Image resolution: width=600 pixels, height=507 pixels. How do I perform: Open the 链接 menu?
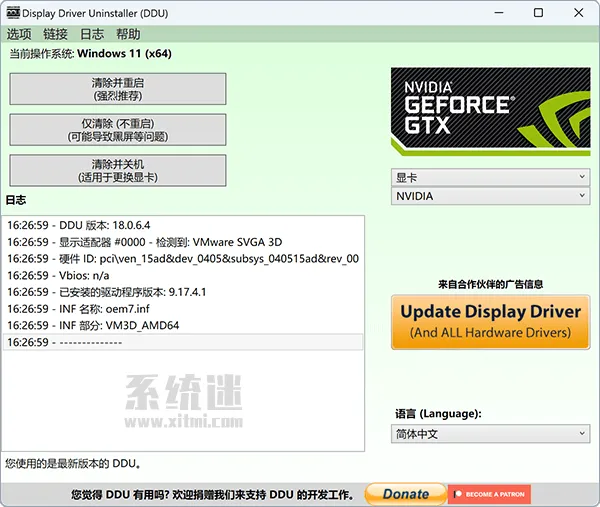[55, 34]
